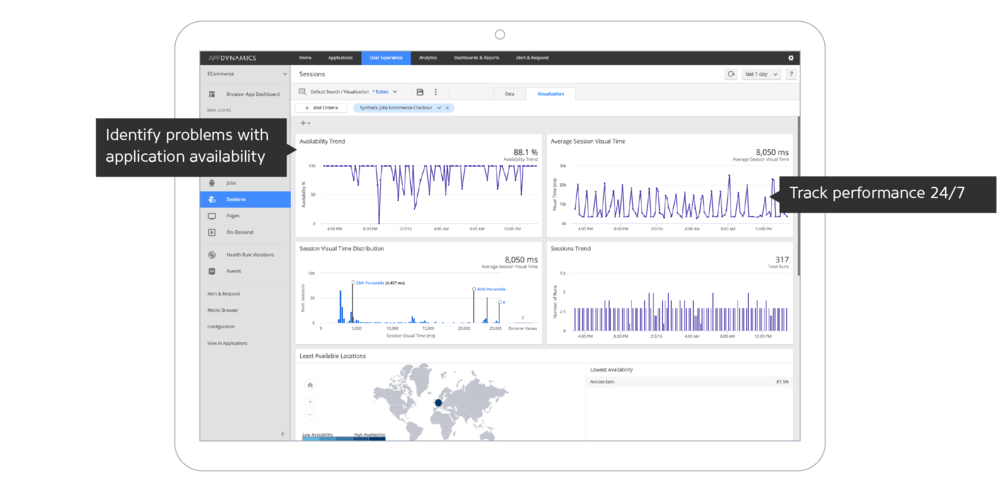Open the Analytics menu in top navigation
The width and height of the screenshot is (1000, 492).
[428, 58]
